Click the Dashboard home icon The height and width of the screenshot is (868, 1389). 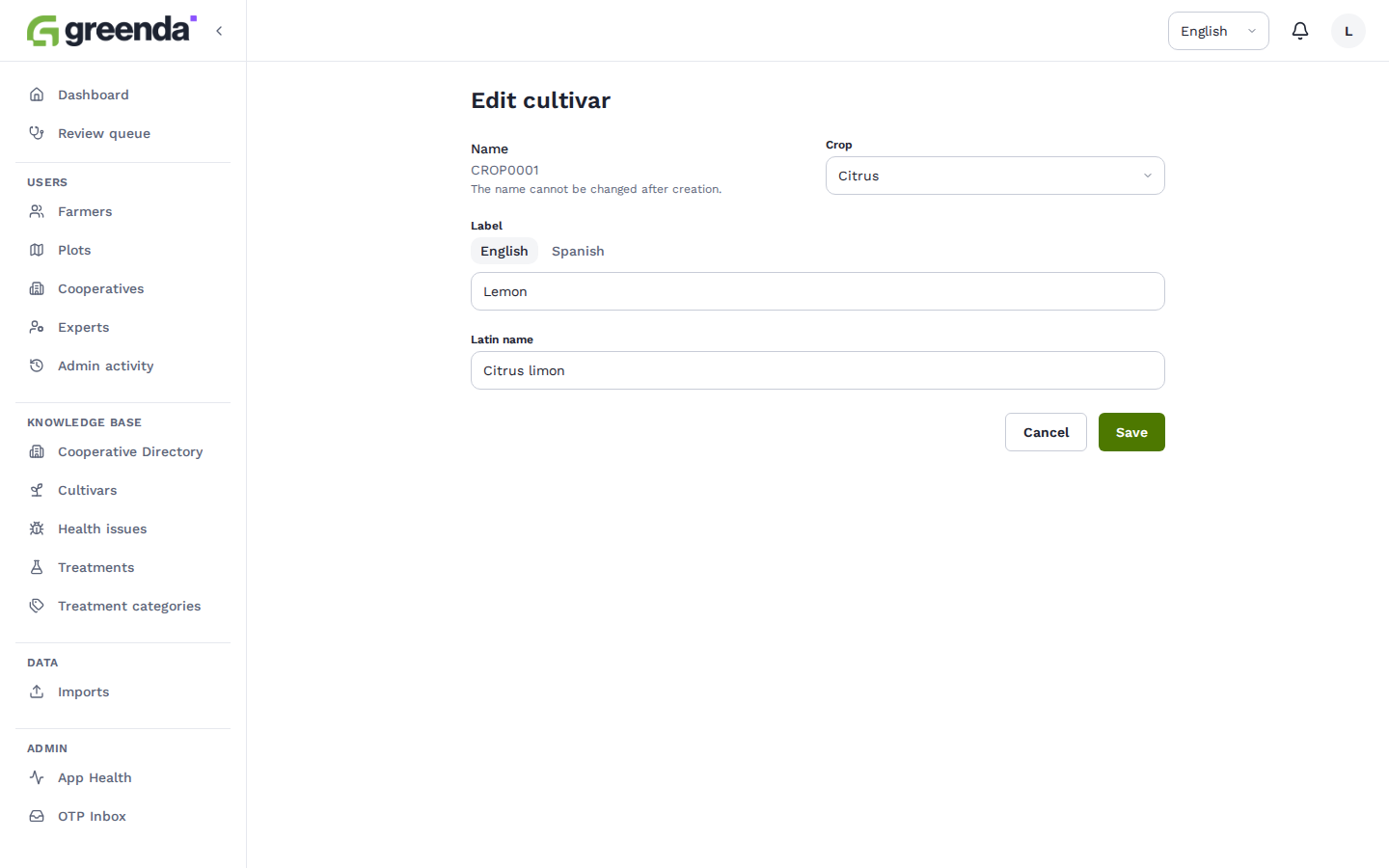pyautogui.click(x=37, y=95)
